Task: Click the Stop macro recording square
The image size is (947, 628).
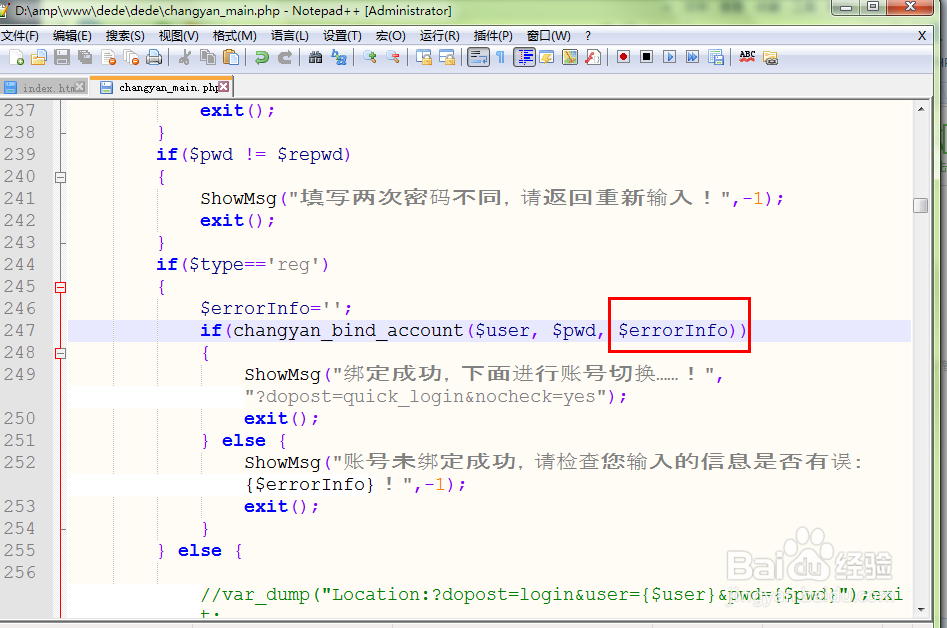Action: [x=646, y=57]
